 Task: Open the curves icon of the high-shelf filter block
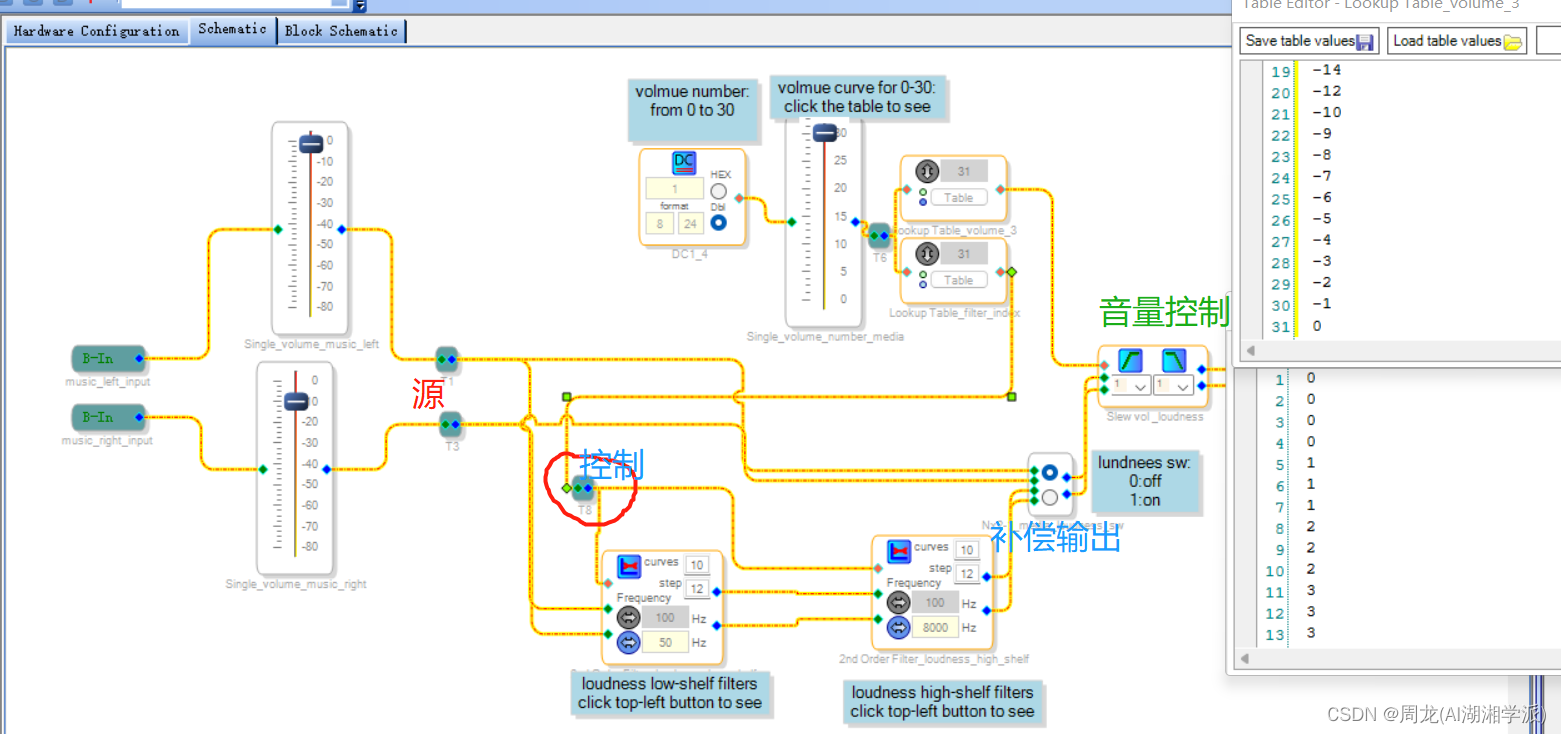(899, 551)
